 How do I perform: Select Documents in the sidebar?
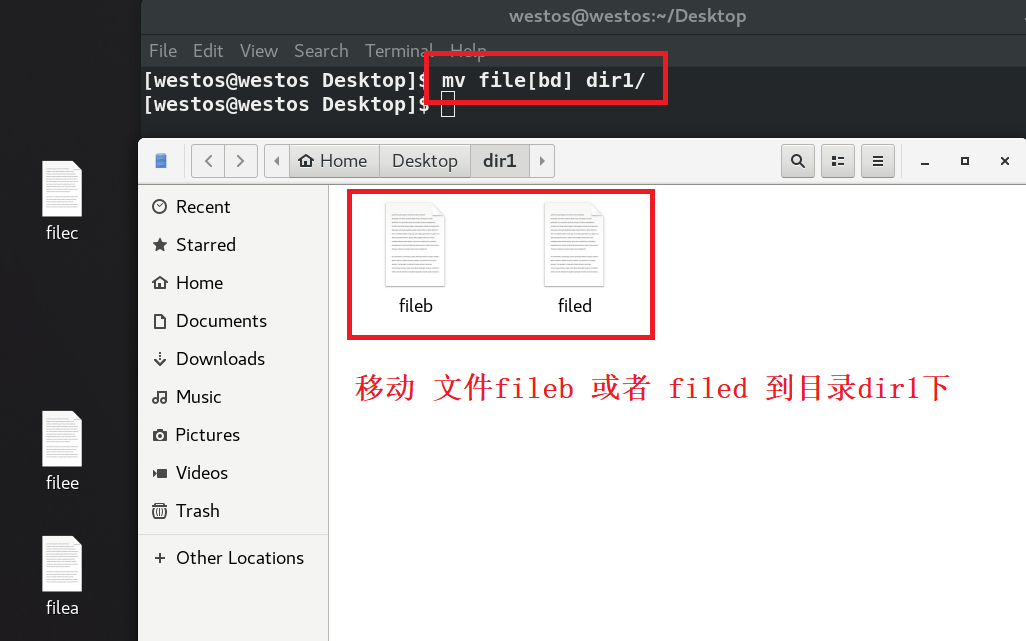[233, 321]
